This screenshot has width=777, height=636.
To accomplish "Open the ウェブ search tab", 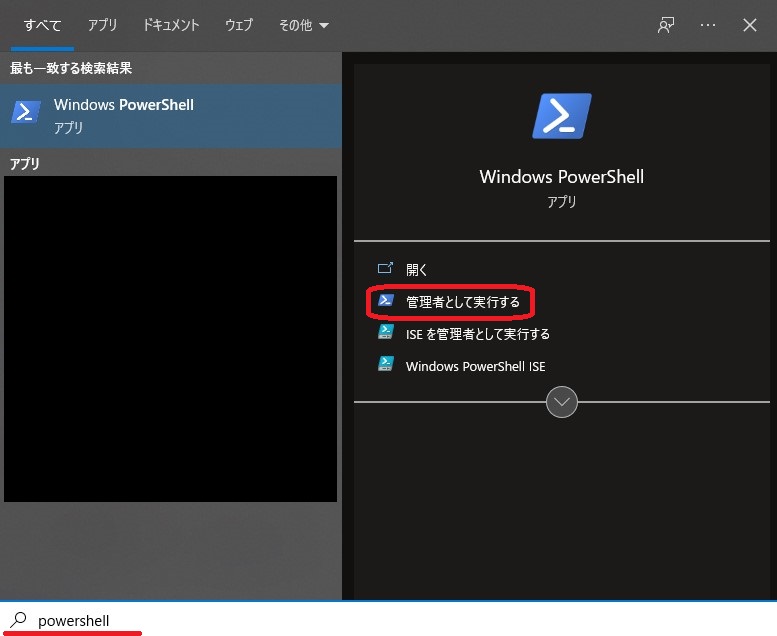I will (x=239, y=25).
